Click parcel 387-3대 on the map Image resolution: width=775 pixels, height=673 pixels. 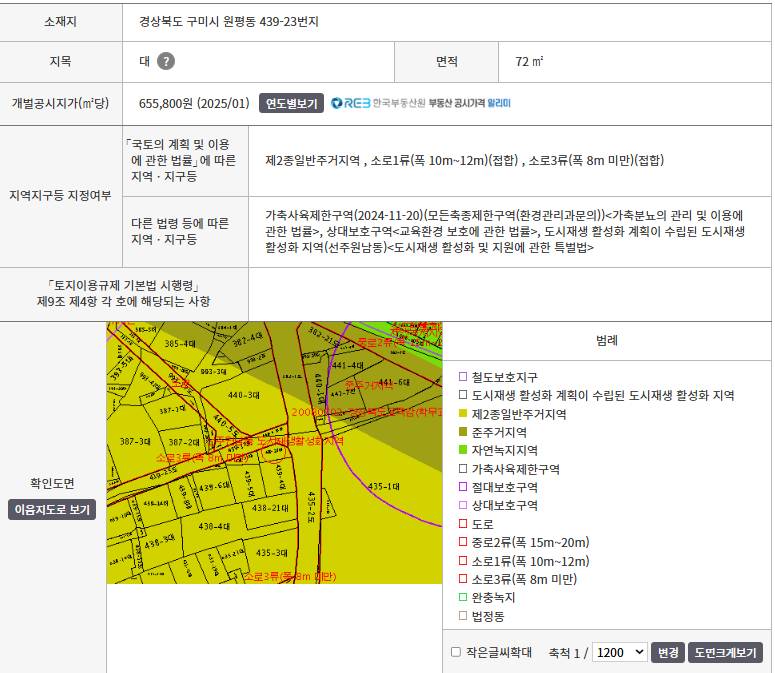135,441
